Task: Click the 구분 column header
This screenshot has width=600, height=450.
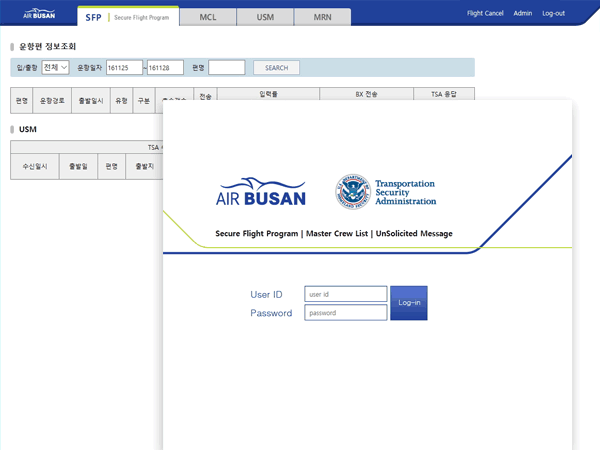Action: 144,101
